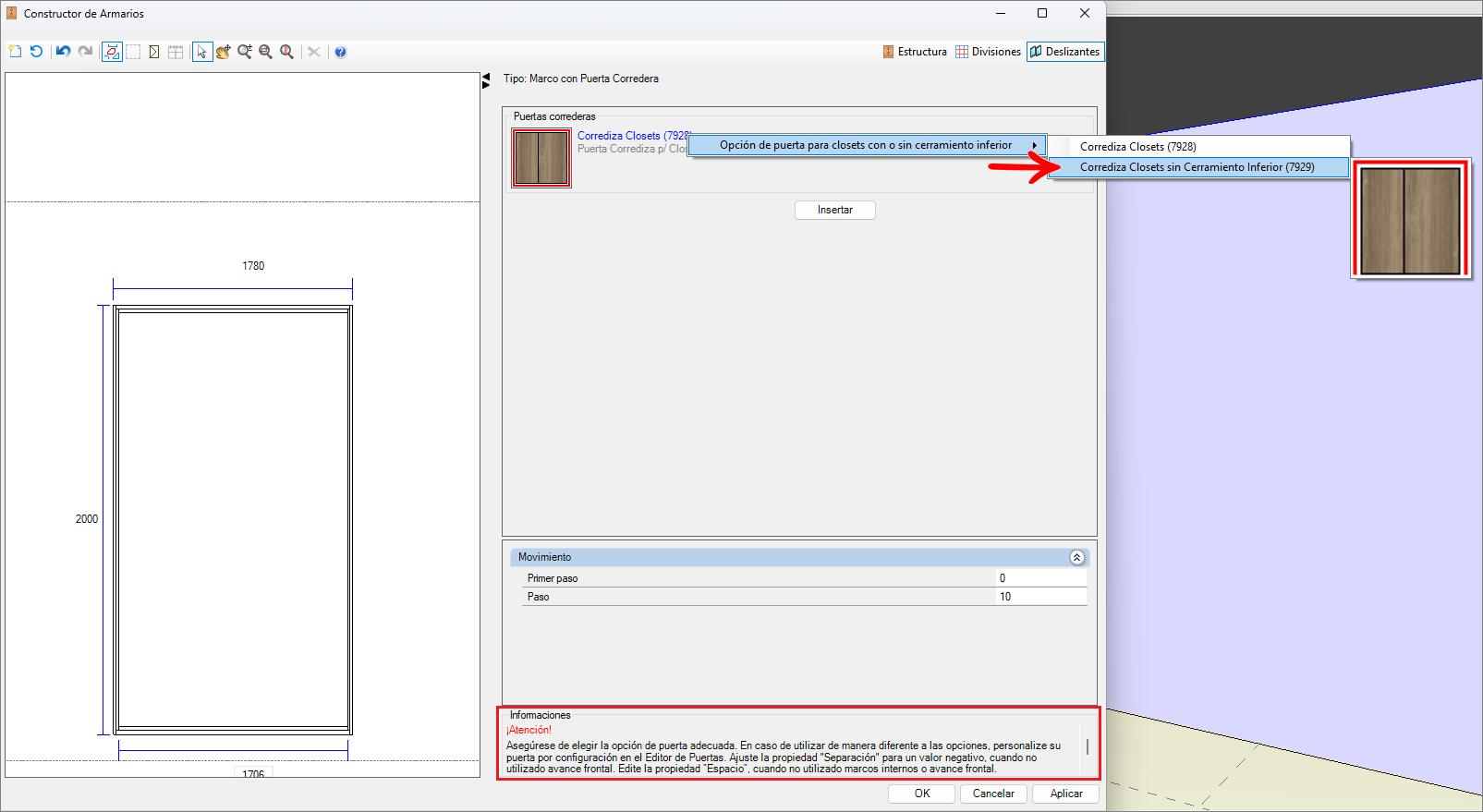The height and width of the screenshot is (812, 1483).
Task: Choose Corrediza Closets (7928) menu entry
Action: point(1199,147)
